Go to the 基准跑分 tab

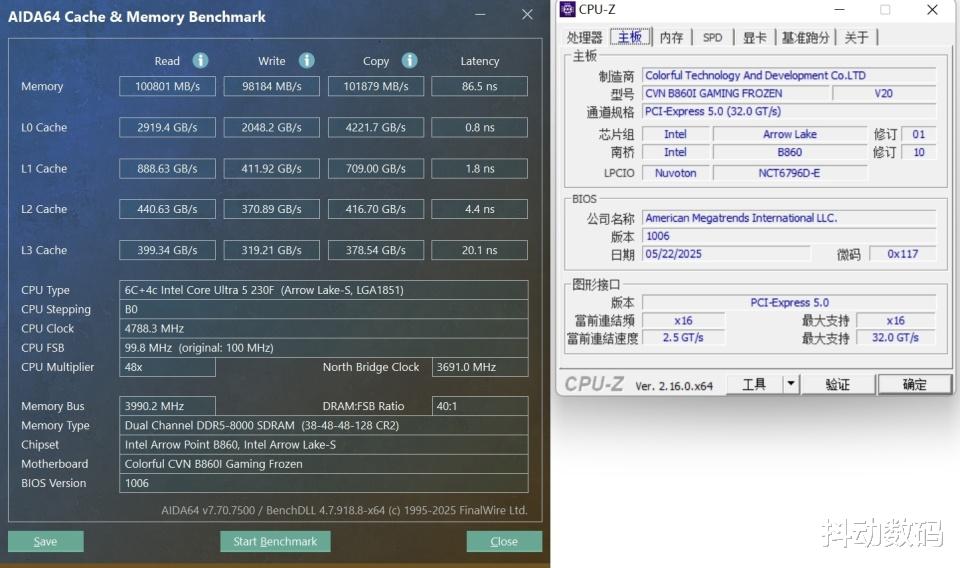(805, 37)
